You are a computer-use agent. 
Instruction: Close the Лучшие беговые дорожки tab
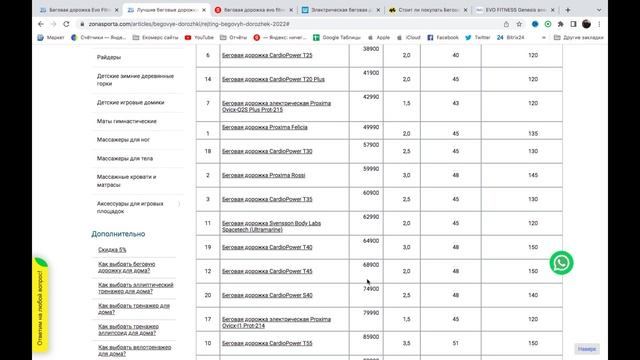point(204,10)
